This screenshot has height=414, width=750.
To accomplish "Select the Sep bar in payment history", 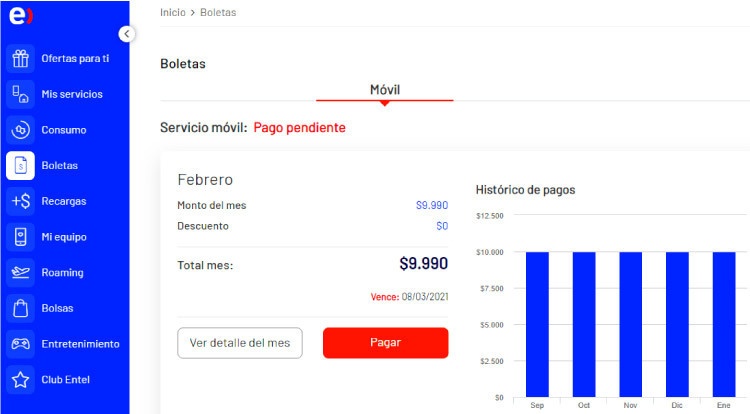I will coord(537,324).
